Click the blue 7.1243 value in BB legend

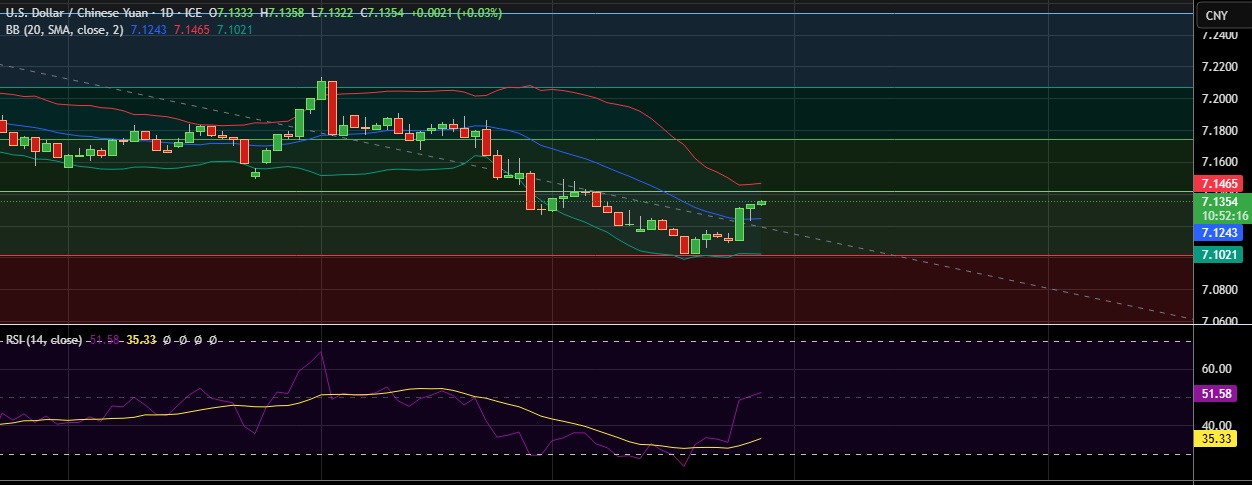coord(149,30)
